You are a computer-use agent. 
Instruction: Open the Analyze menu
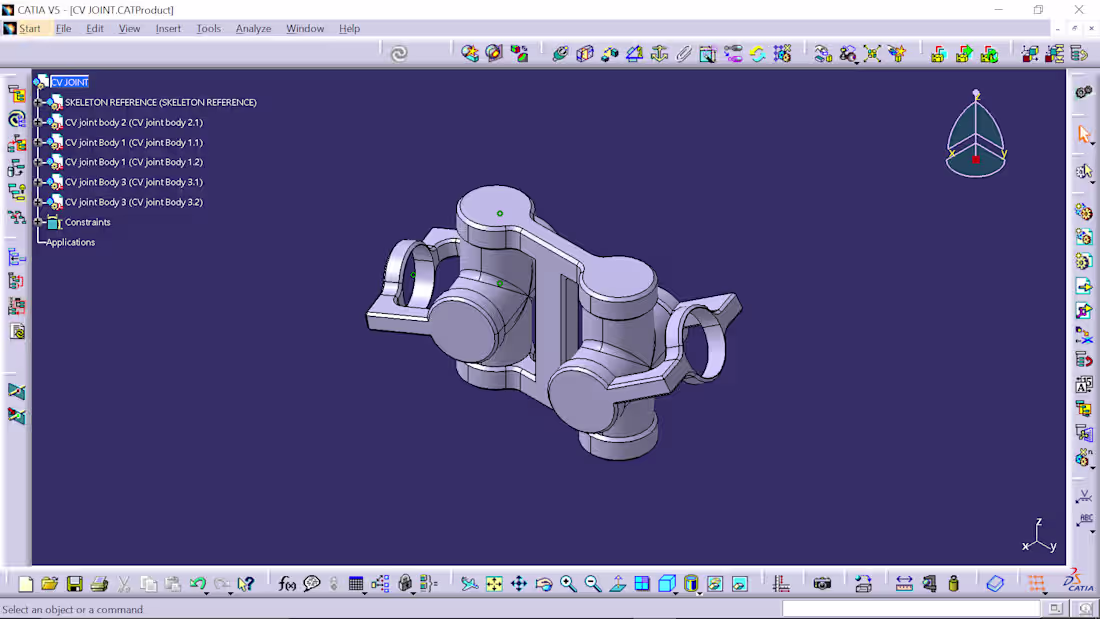click(253, 28)
